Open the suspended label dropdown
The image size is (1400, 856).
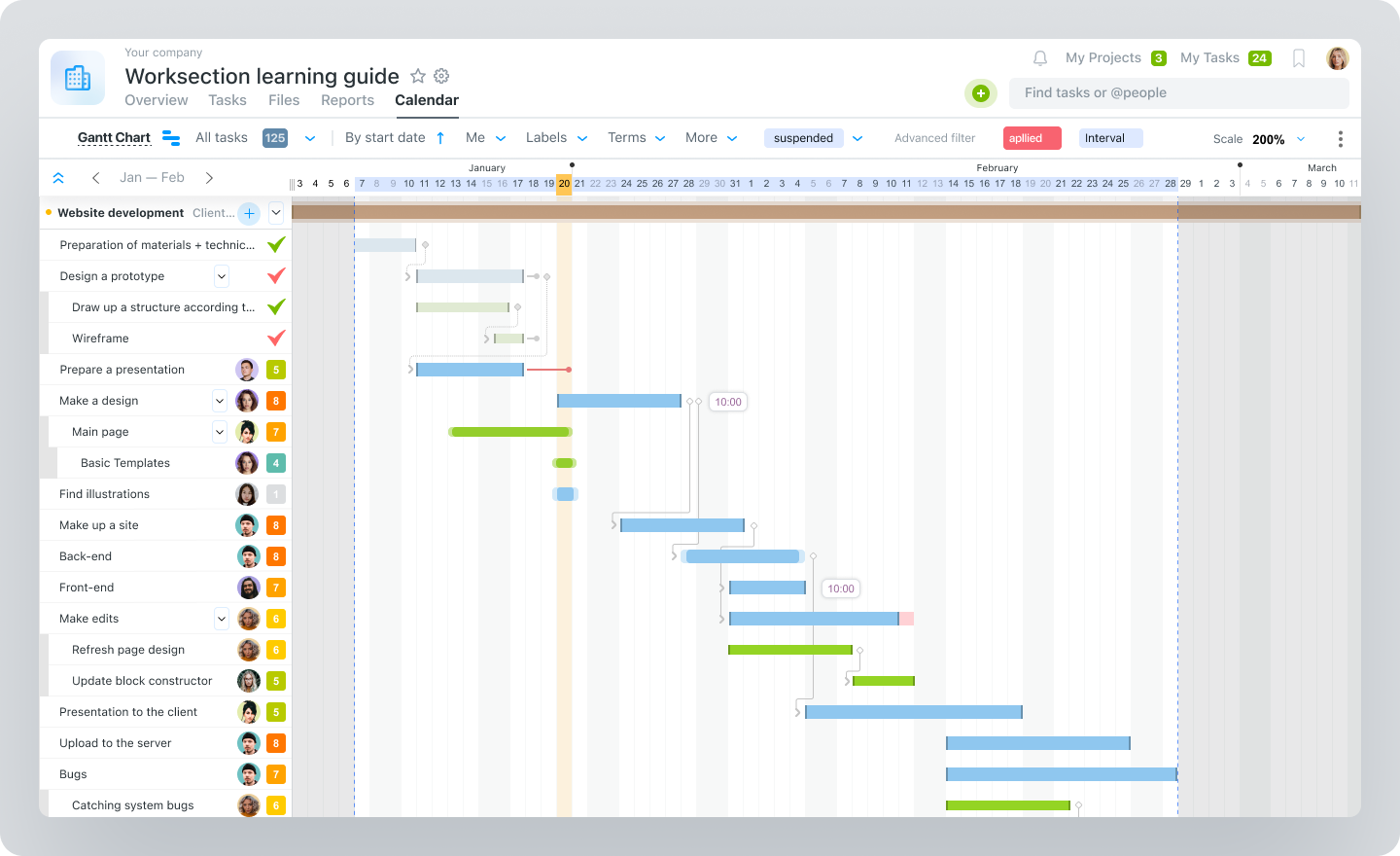857,137
